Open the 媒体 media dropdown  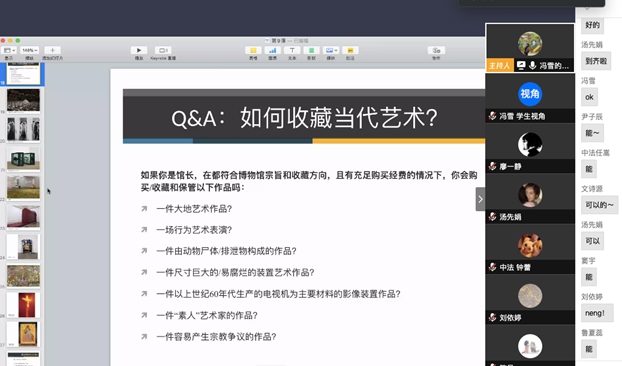(331, 50)
